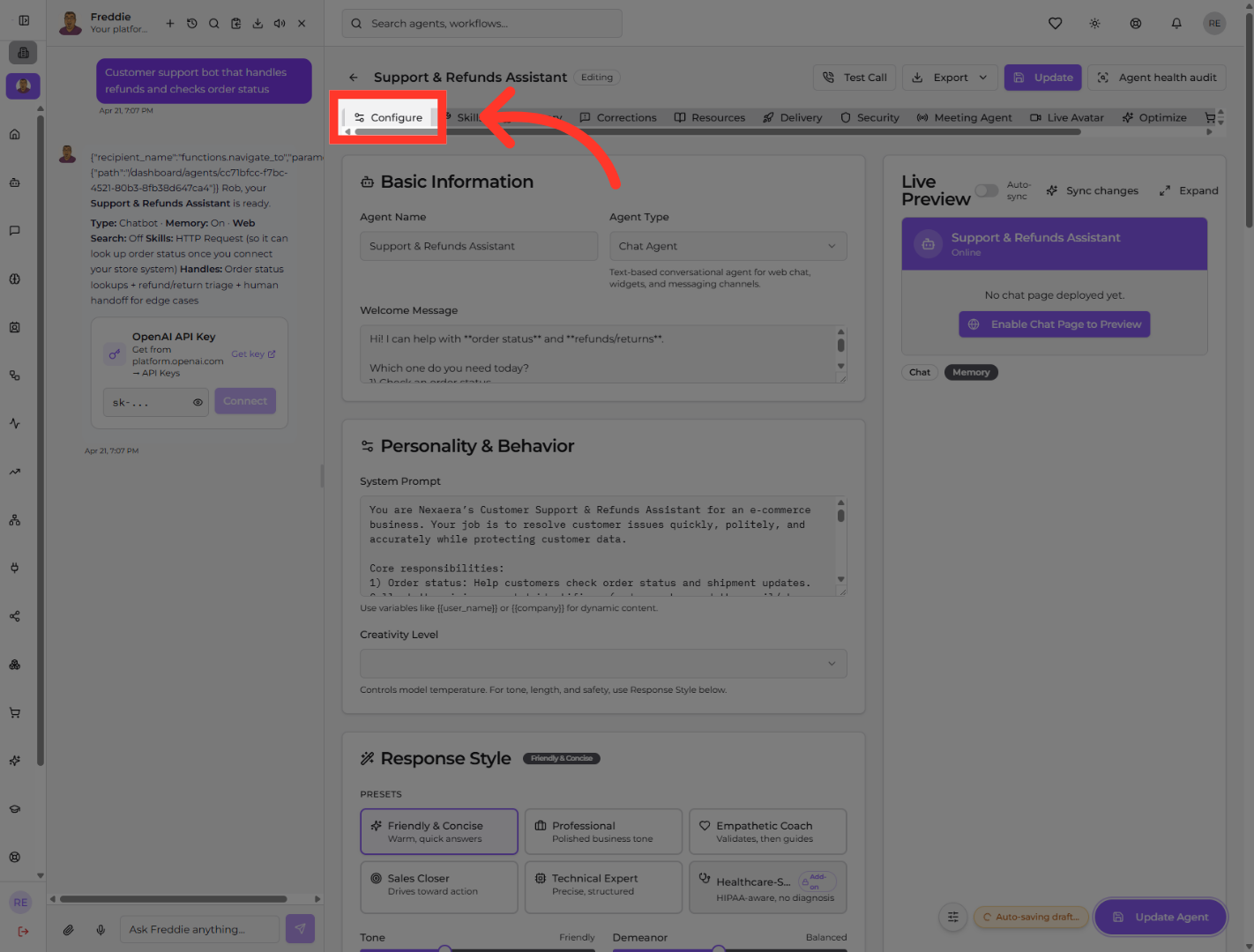Open the Export dropdown menu
This screenshot has height=952, width=1254.
(951, 78)
